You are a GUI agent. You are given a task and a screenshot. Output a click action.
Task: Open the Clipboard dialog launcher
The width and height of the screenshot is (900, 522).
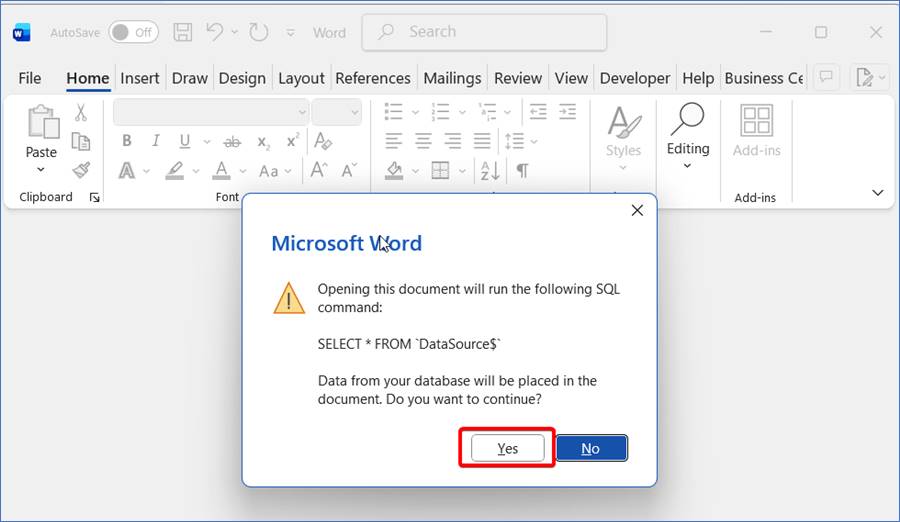click(95, 198)
